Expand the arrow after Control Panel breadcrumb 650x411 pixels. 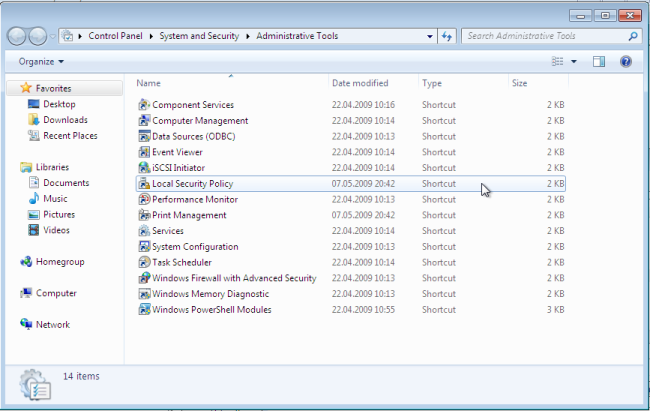151,36
